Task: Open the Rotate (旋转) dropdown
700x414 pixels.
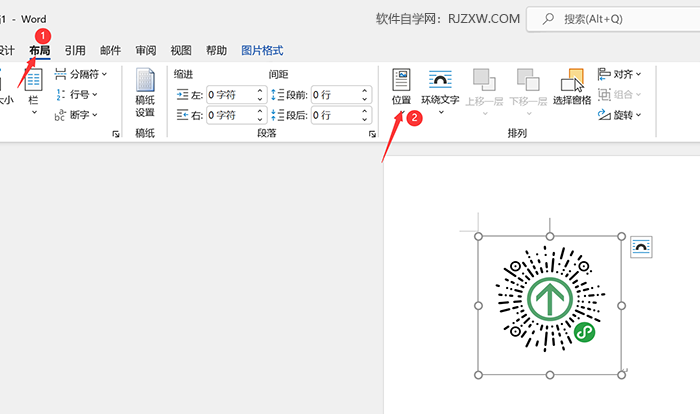Action: click(619, 115)
